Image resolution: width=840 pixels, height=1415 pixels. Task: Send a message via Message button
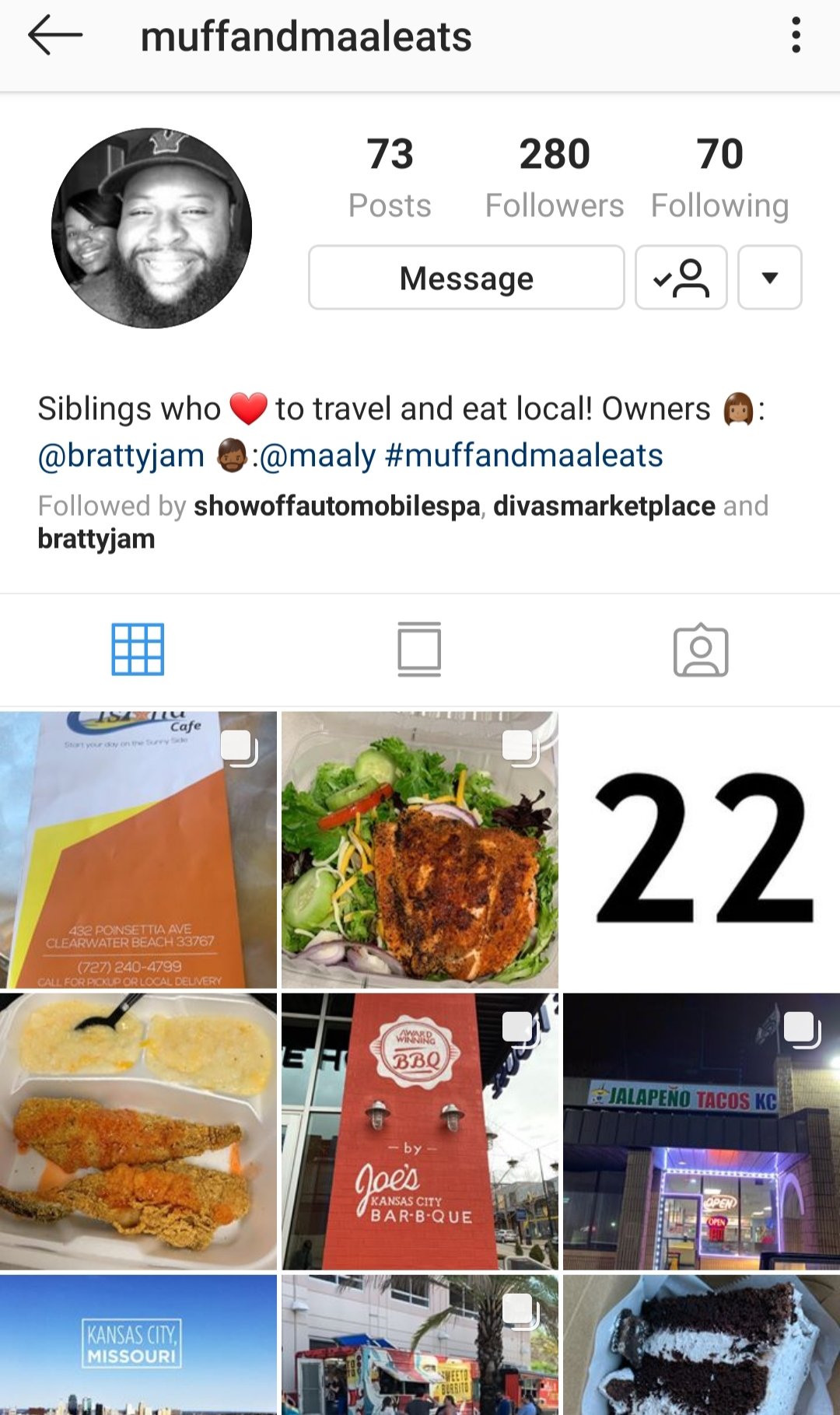[467, 278]
